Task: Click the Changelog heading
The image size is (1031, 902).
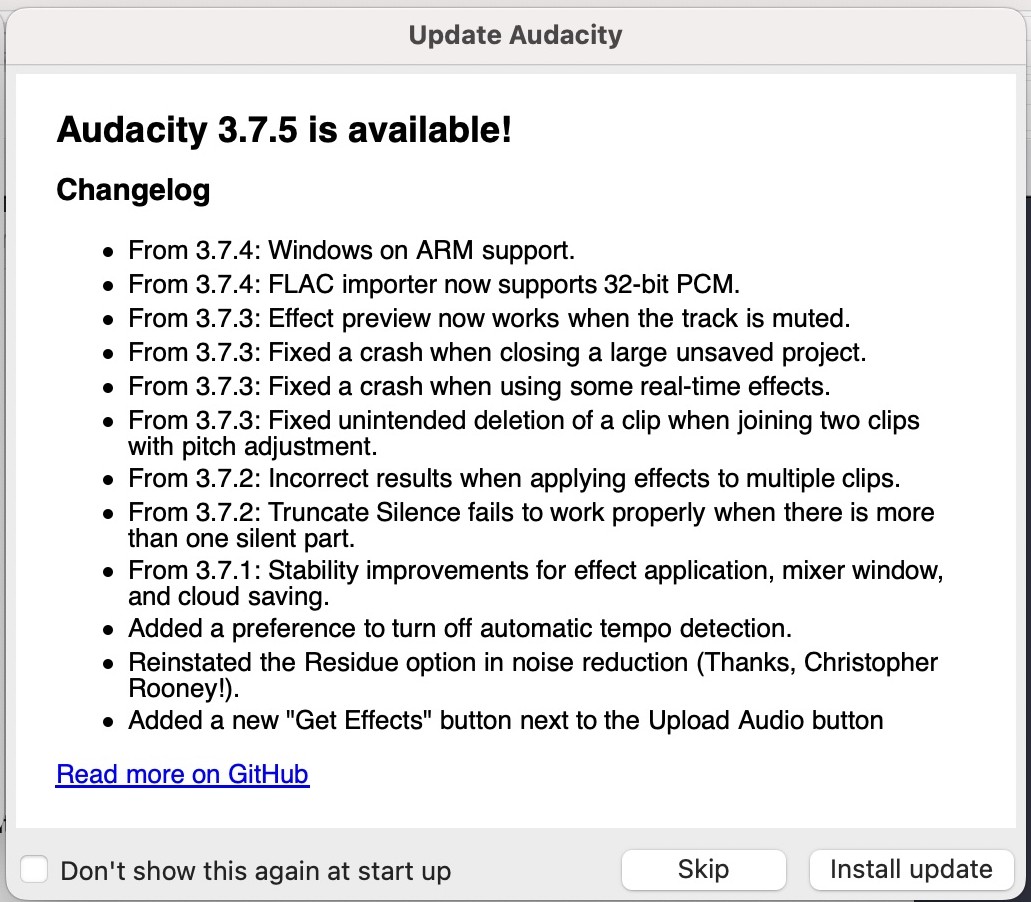Action: coord(133,190)
